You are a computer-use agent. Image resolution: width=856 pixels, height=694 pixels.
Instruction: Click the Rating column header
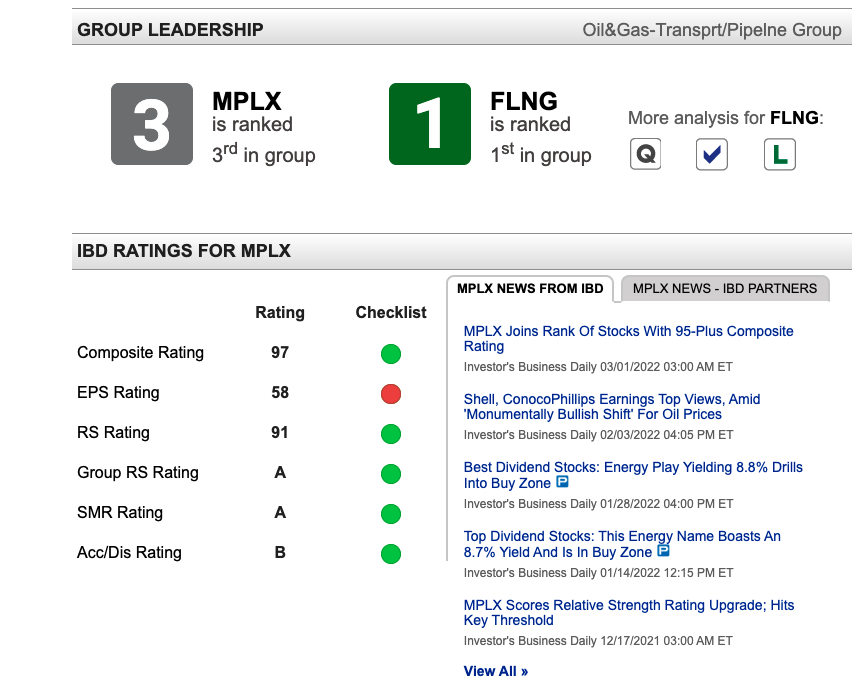pyautogui.click(x=280, y=312)
